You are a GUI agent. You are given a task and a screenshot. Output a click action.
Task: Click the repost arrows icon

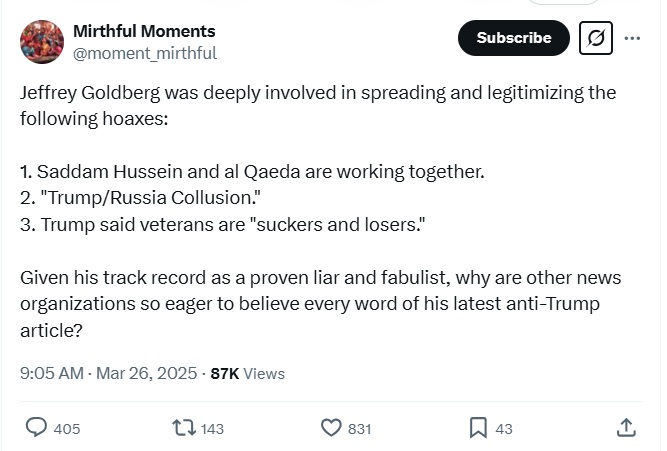coord(183,428)
